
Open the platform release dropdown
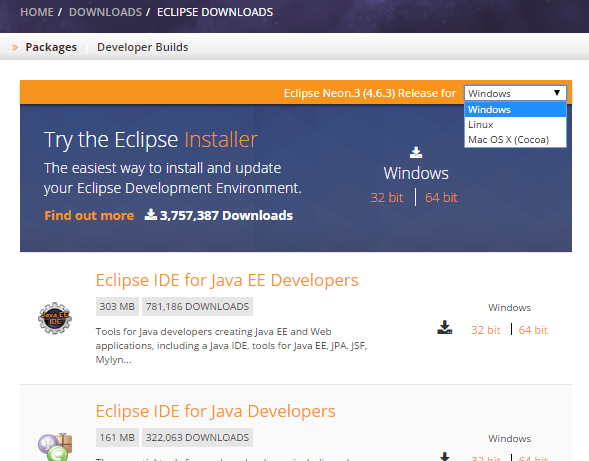(515, 93)
